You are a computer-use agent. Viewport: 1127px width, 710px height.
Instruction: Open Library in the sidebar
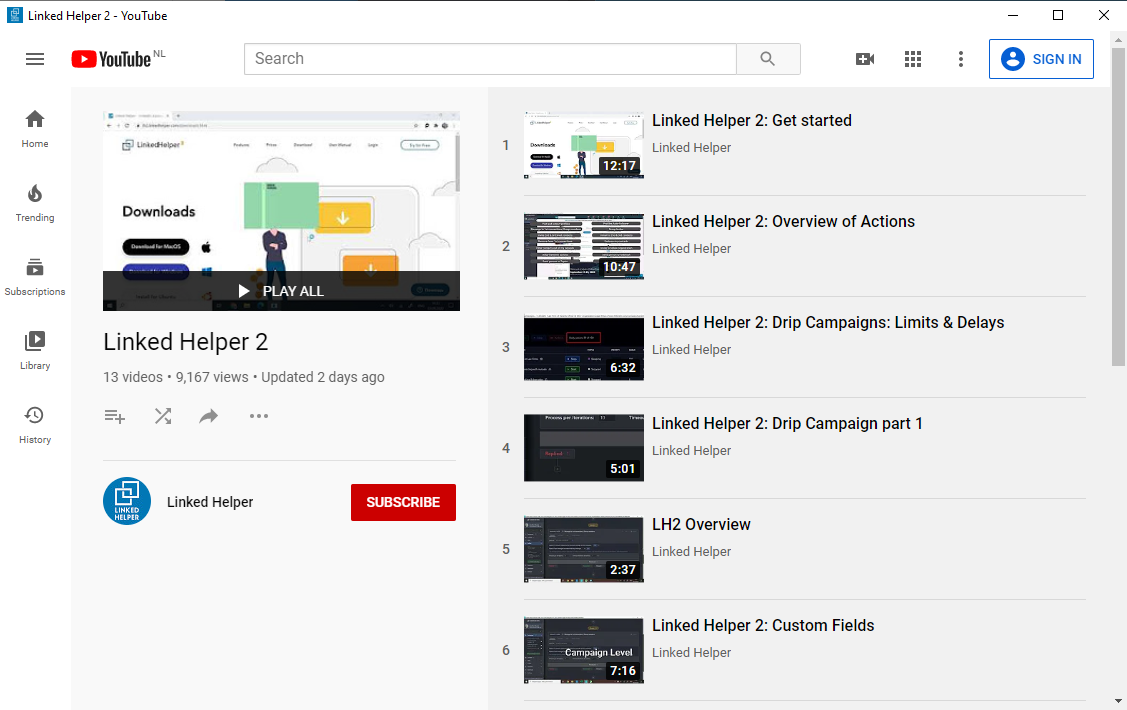[x=34, y=351]
